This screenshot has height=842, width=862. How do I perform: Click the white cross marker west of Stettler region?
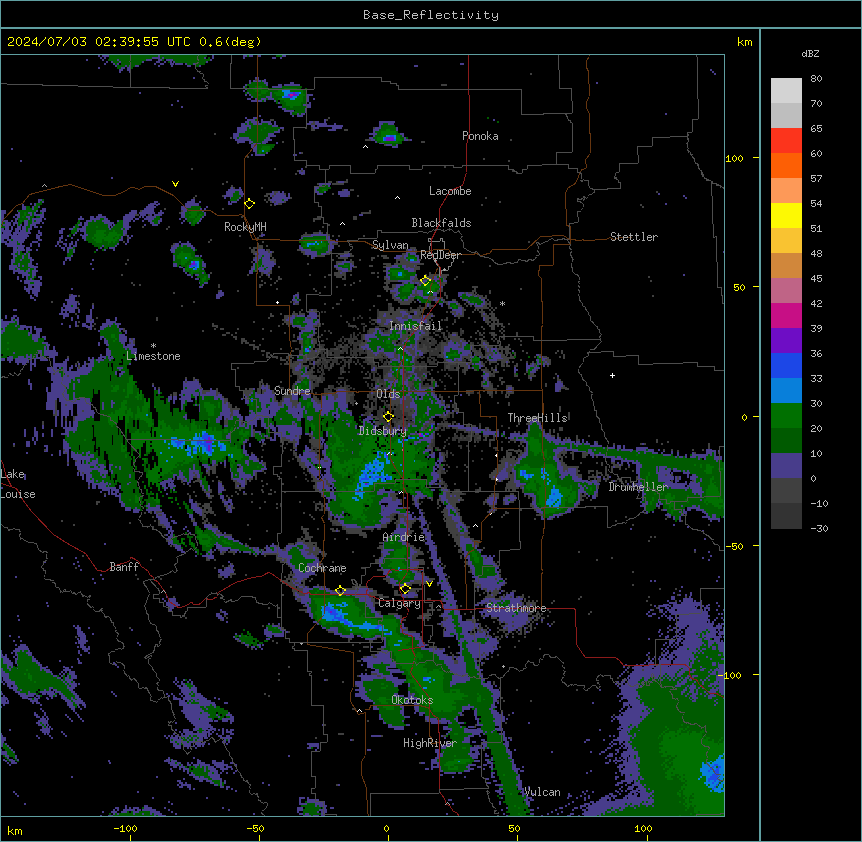tap(612, 375)
